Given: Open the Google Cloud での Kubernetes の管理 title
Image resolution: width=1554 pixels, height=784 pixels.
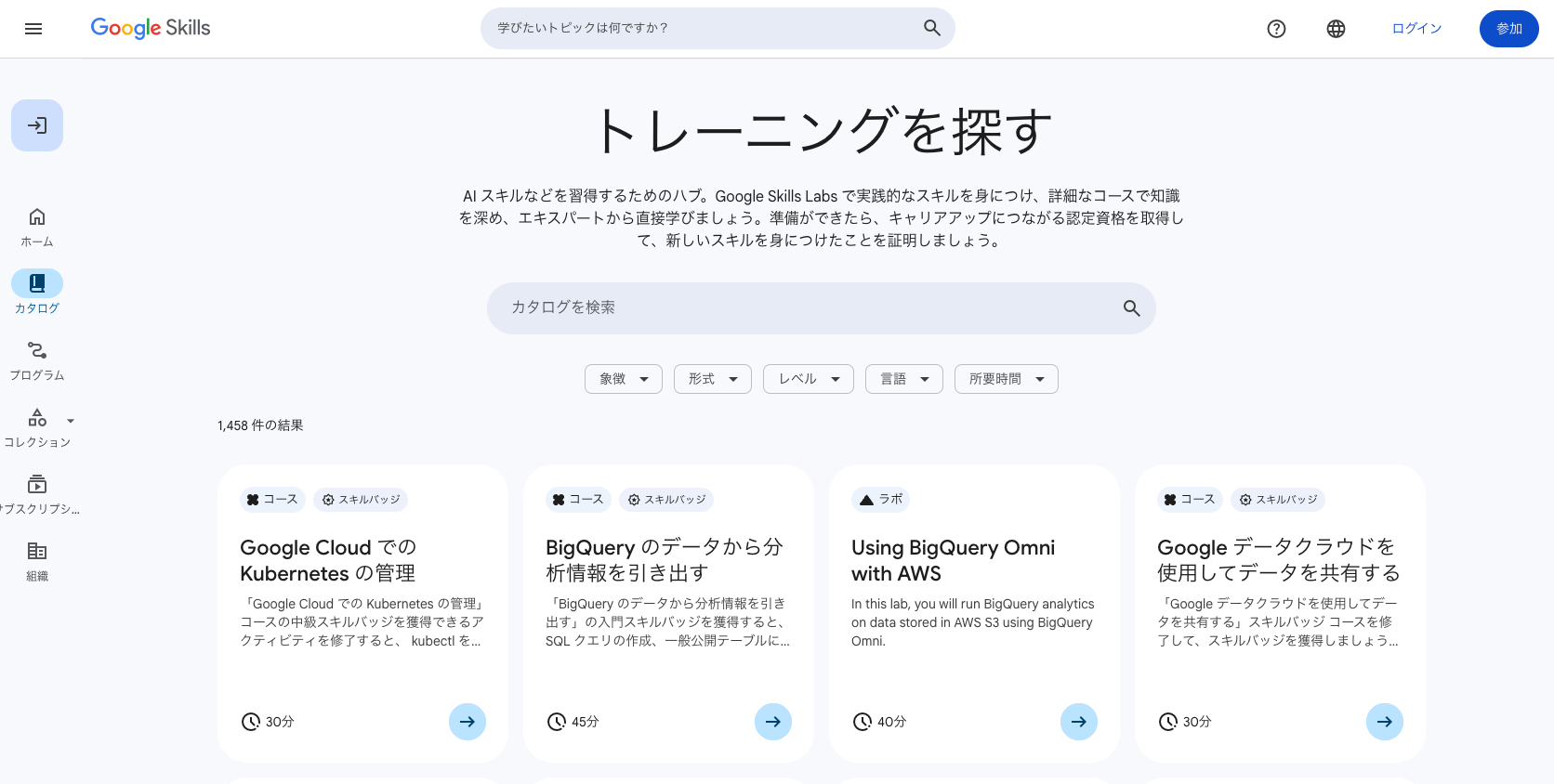Looking at the screenshot, I should coord(328,560).
